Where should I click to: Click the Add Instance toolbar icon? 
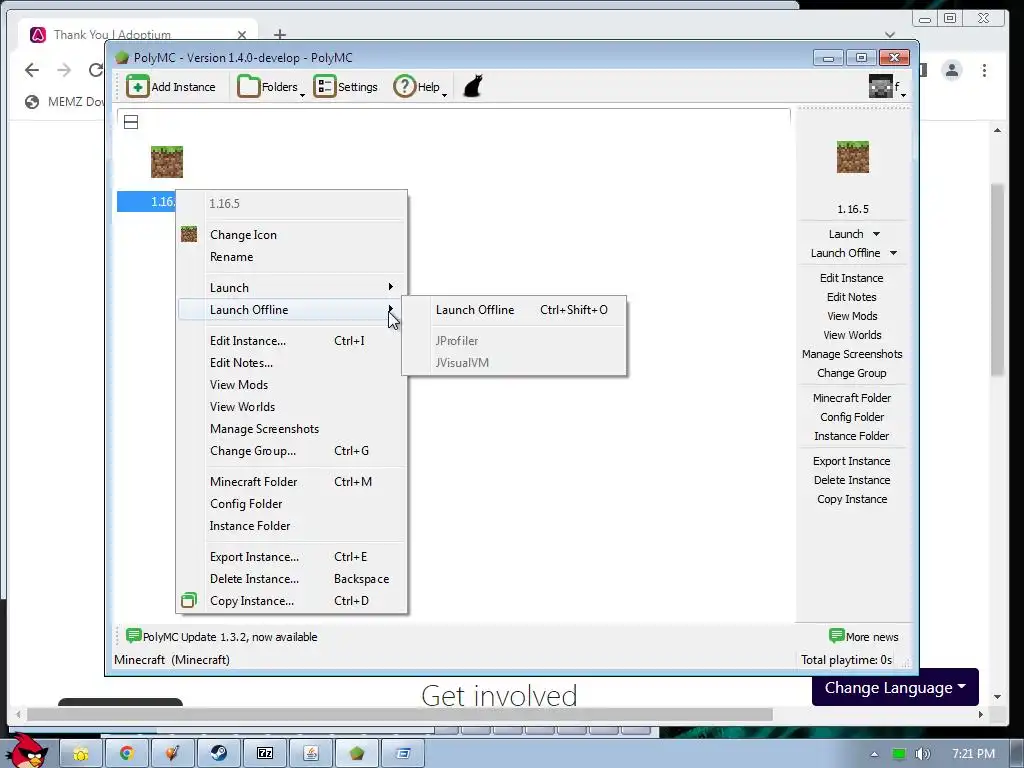(x=137, y=86)
